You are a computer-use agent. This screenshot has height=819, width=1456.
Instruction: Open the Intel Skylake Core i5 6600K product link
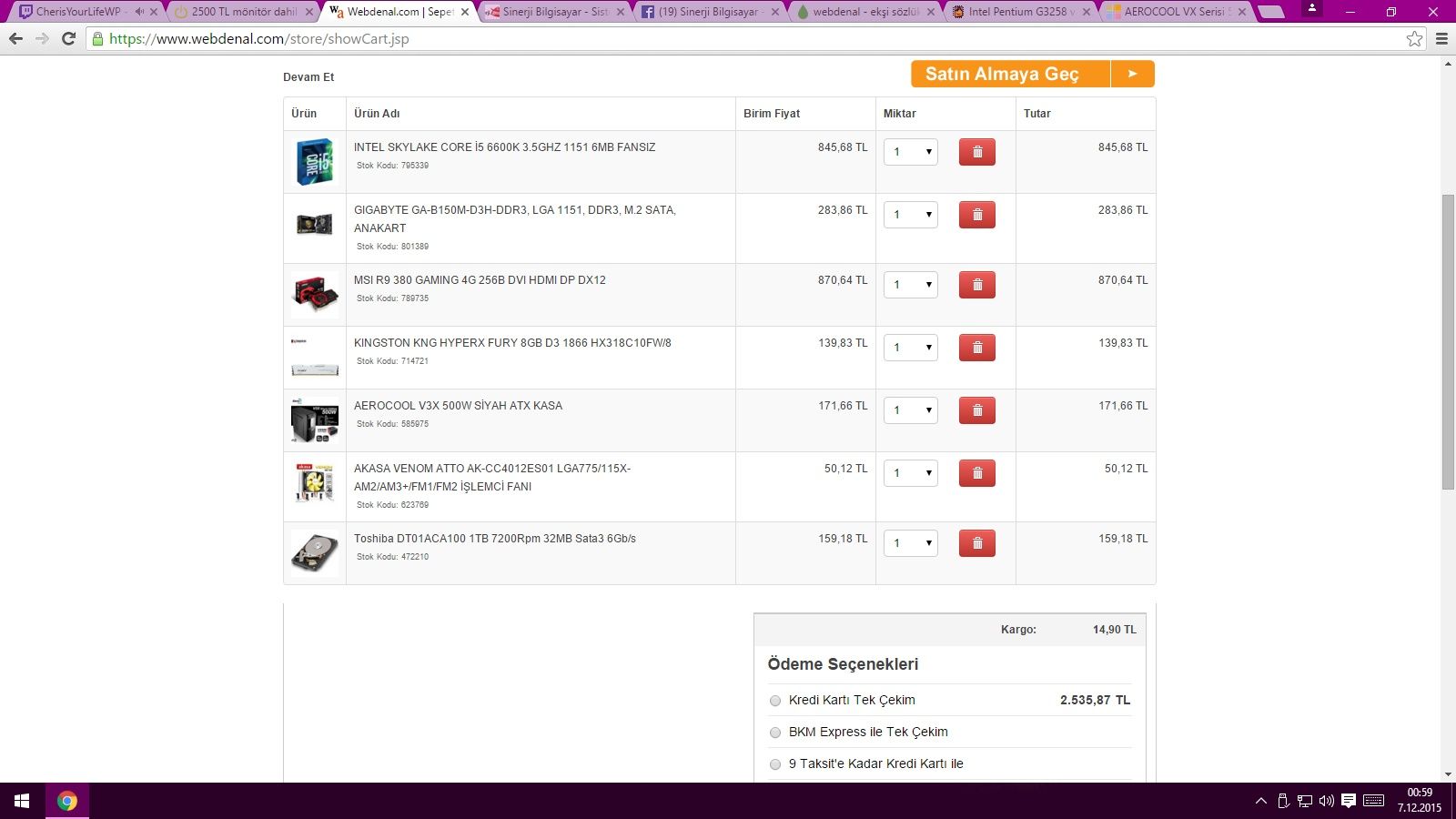[505, 147]
